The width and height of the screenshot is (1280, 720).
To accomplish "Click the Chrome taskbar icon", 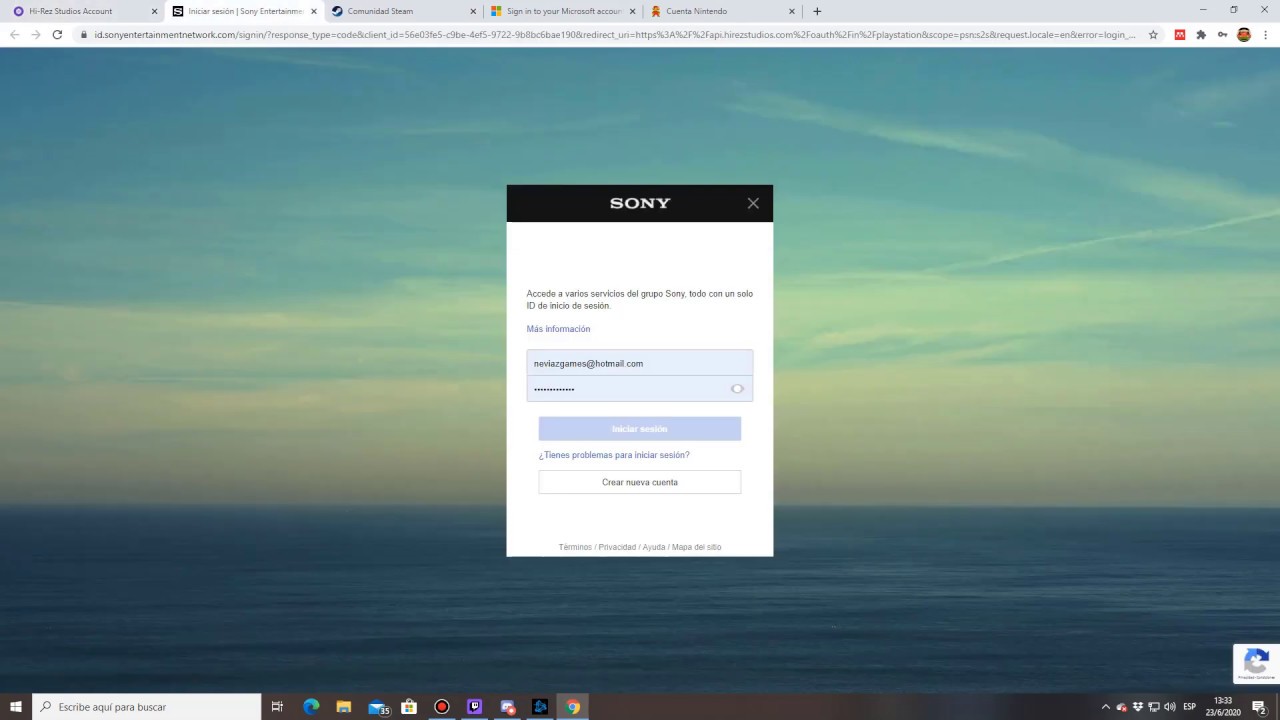I will (573, 707).
